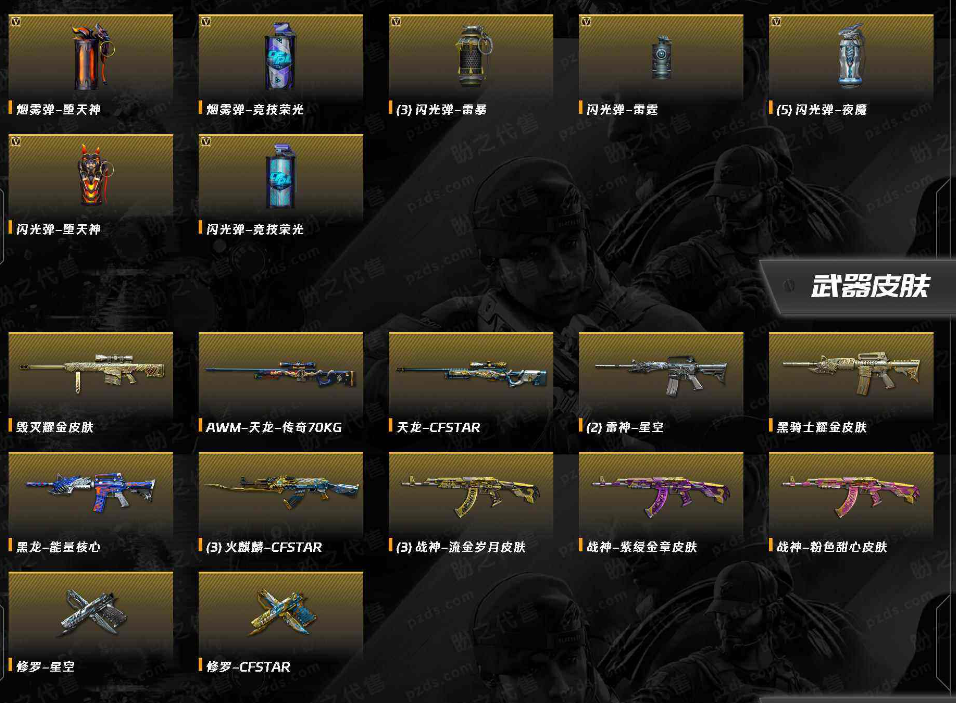Choose the 闪光弹-雷霆 flashbang
Viewport: 956px width, 703px height.
pyautogui.click(x=662, y=65)
